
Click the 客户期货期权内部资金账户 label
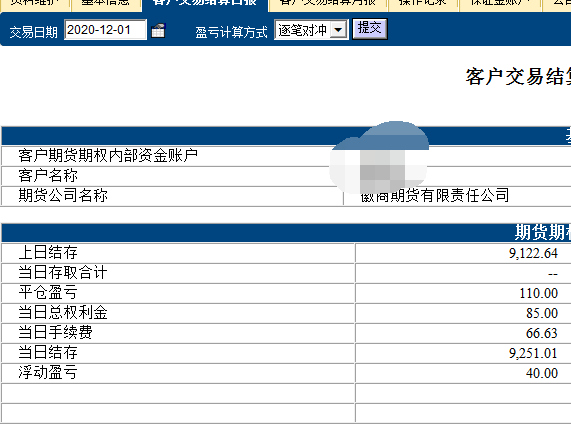(108, 156)
